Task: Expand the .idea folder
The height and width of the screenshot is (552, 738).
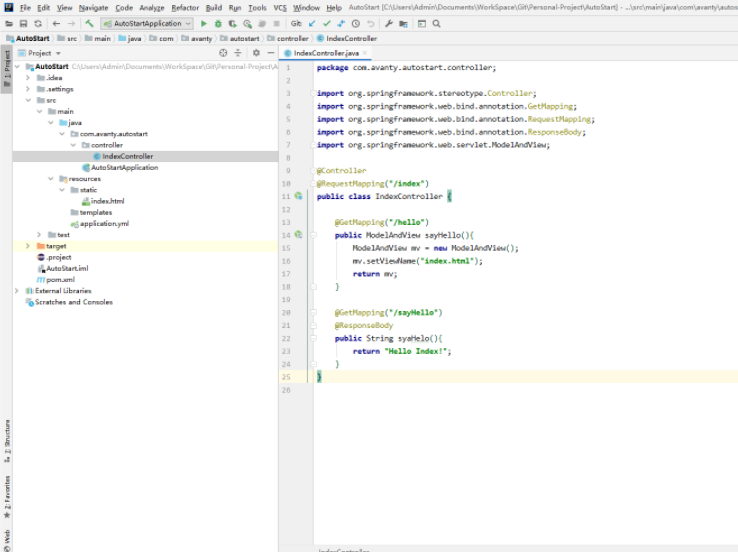Action: tap(28, 78)
